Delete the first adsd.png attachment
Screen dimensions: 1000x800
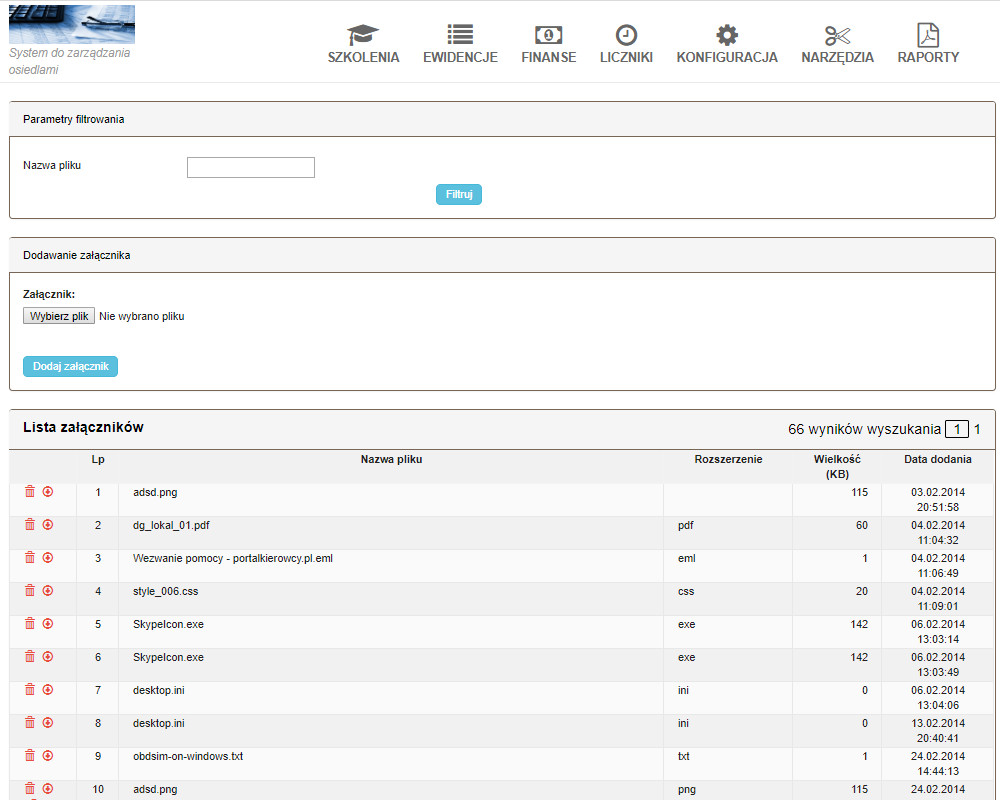click(x=30, y=492)
